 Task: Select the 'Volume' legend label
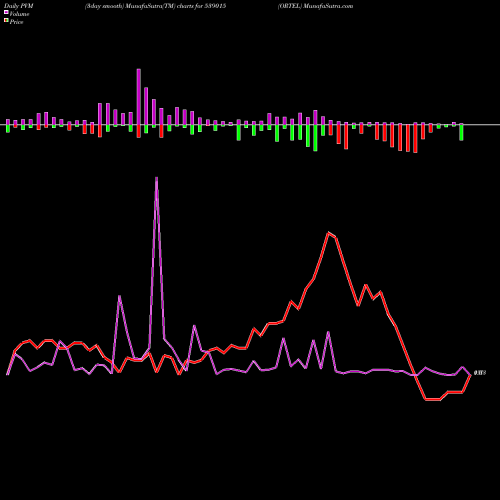19,14
